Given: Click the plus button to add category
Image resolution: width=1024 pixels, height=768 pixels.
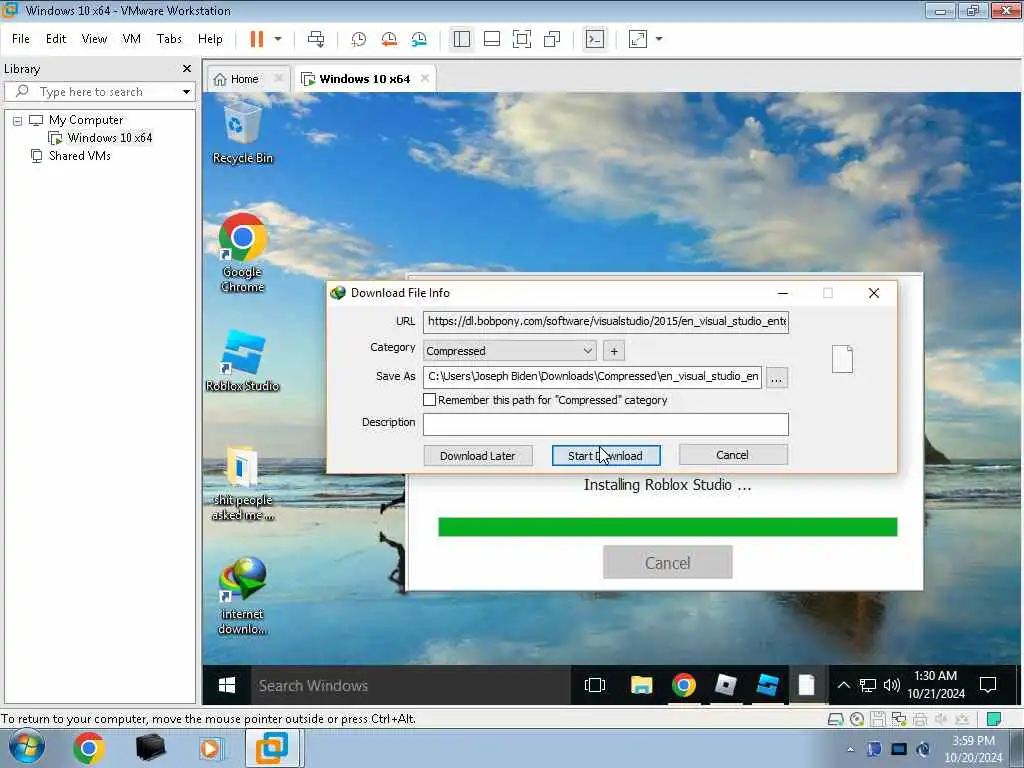Looking at the screenshot, I should point(613,351).
